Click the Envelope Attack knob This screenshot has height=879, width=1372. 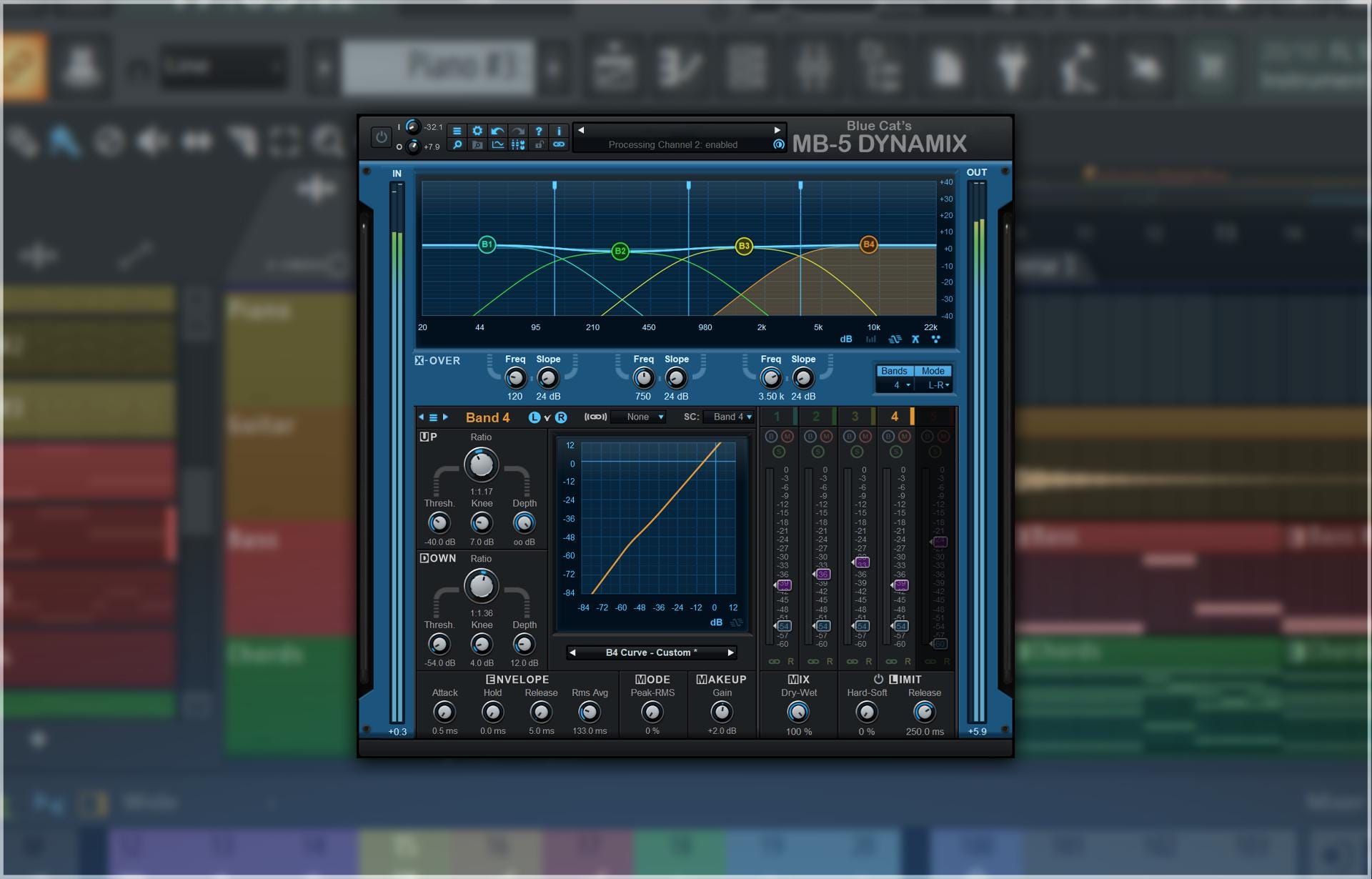coord(444,712)
